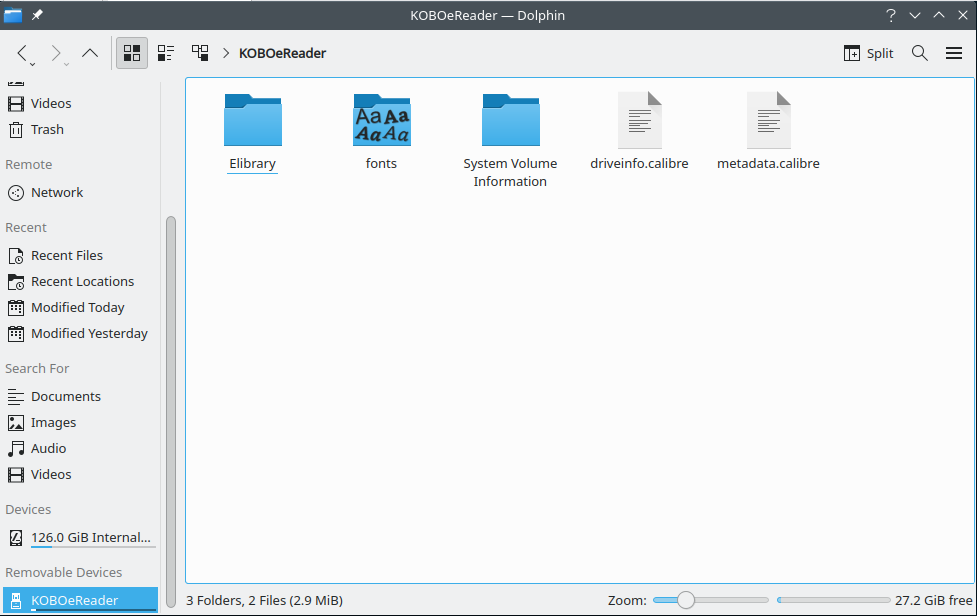
Task: Enable Split view
Action: pyautogui.click(x=868, y=54)
